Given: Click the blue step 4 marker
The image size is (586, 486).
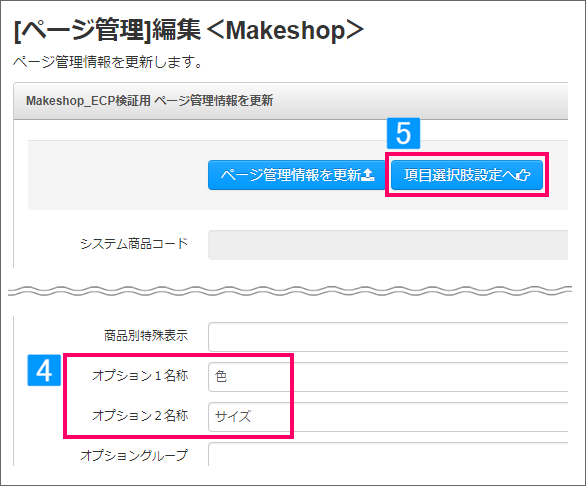Looking at the screenshot, I should pos(44,370).
